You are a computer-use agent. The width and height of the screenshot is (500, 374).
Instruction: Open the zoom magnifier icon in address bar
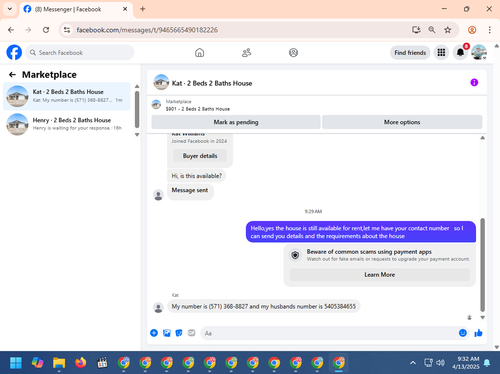(x=432, y=30)
